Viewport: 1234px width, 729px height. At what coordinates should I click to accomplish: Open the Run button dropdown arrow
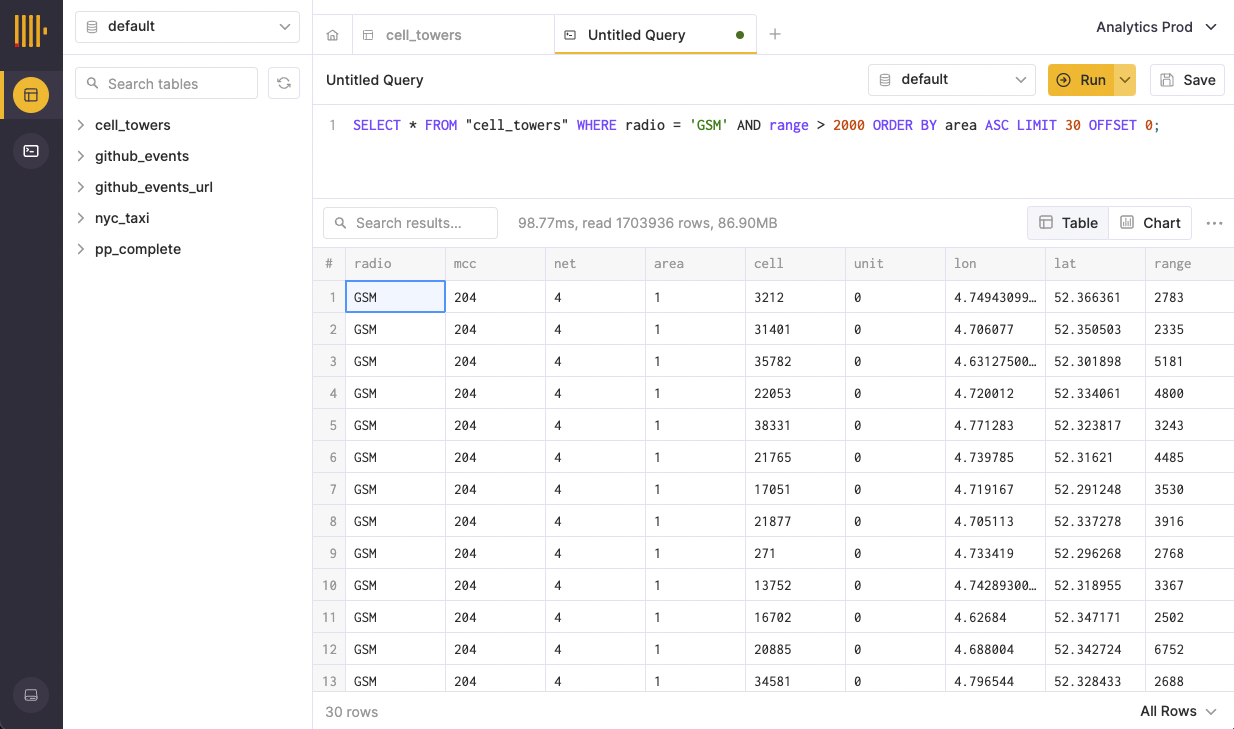pos(1122,79)
